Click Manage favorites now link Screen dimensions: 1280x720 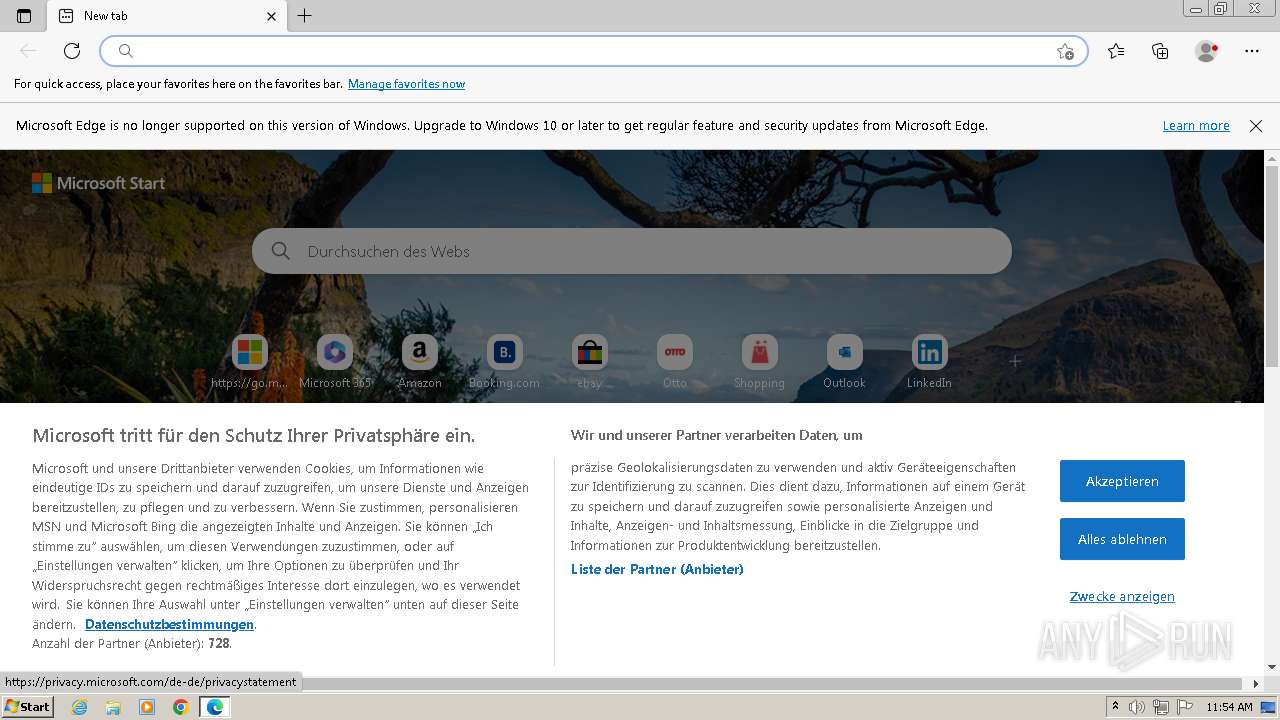click(406, 84)
